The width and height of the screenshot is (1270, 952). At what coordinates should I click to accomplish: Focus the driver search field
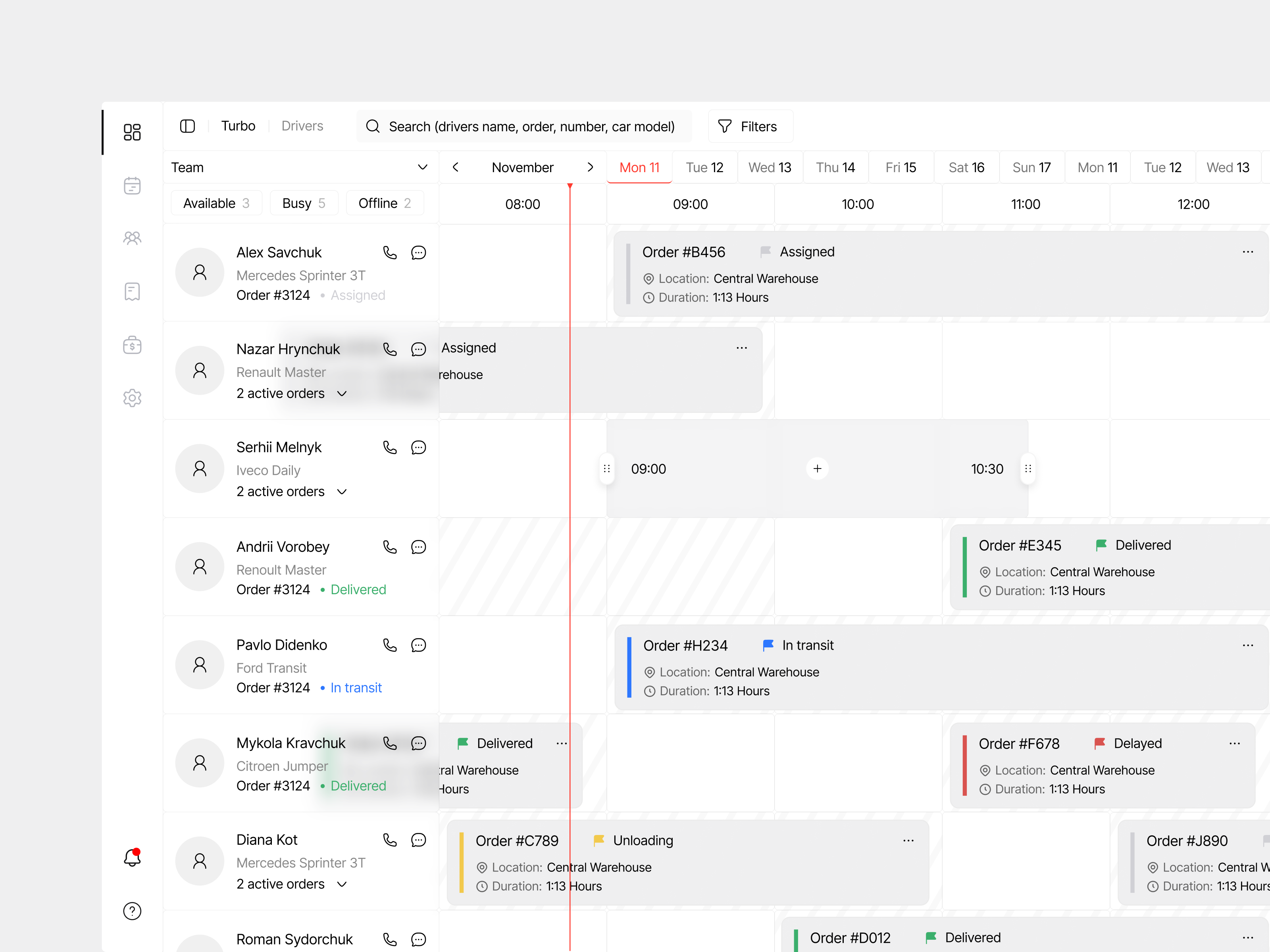coord(524,126)
